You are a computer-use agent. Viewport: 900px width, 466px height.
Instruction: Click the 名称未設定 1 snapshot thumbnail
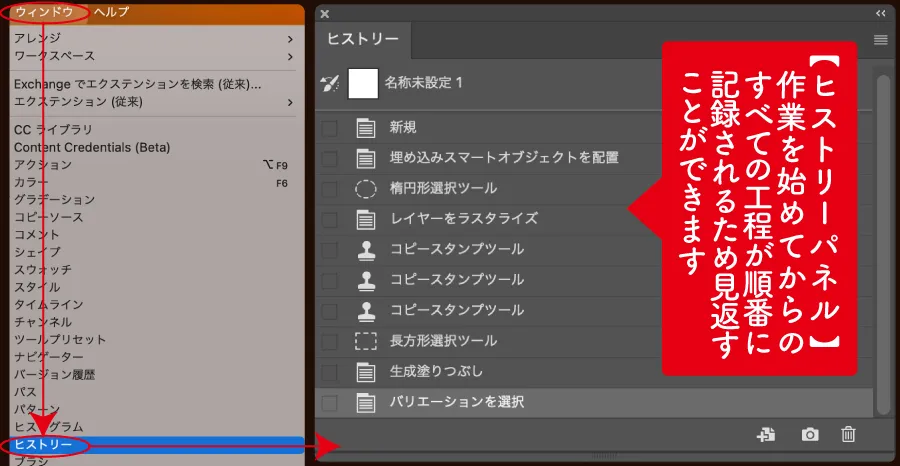pos(363,84)
